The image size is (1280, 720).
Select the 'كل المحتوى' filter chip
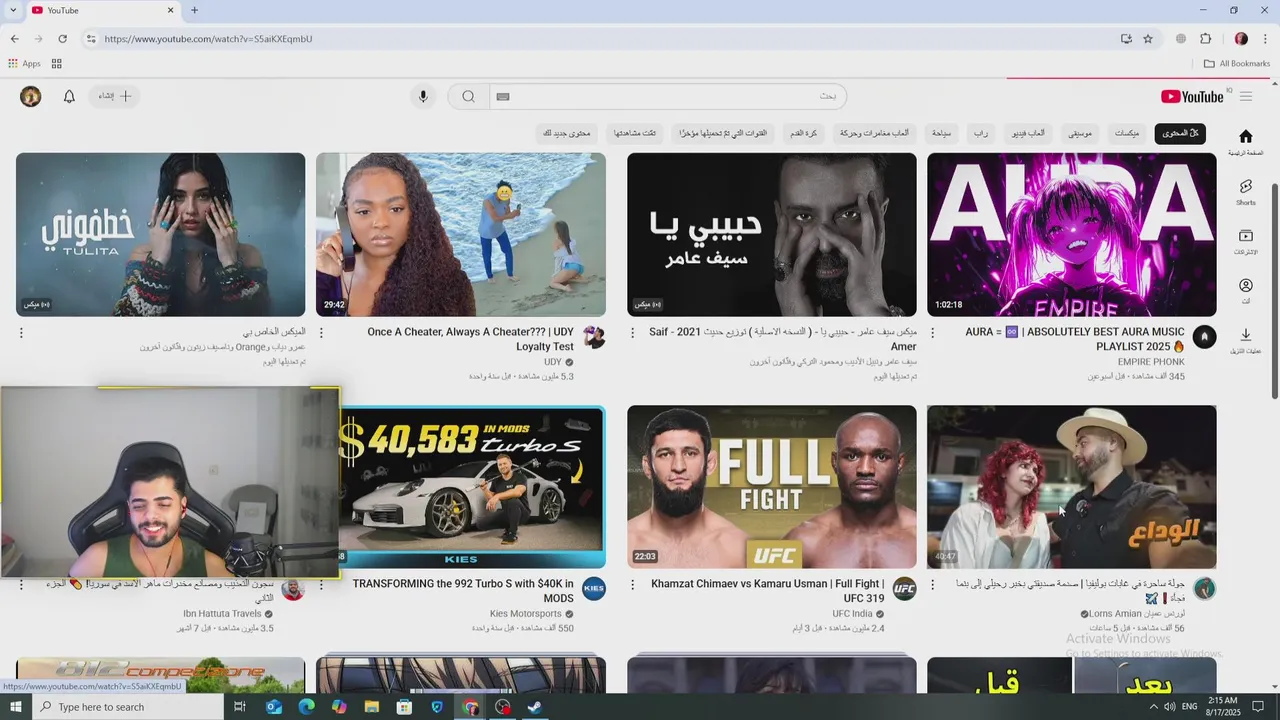1180,133
